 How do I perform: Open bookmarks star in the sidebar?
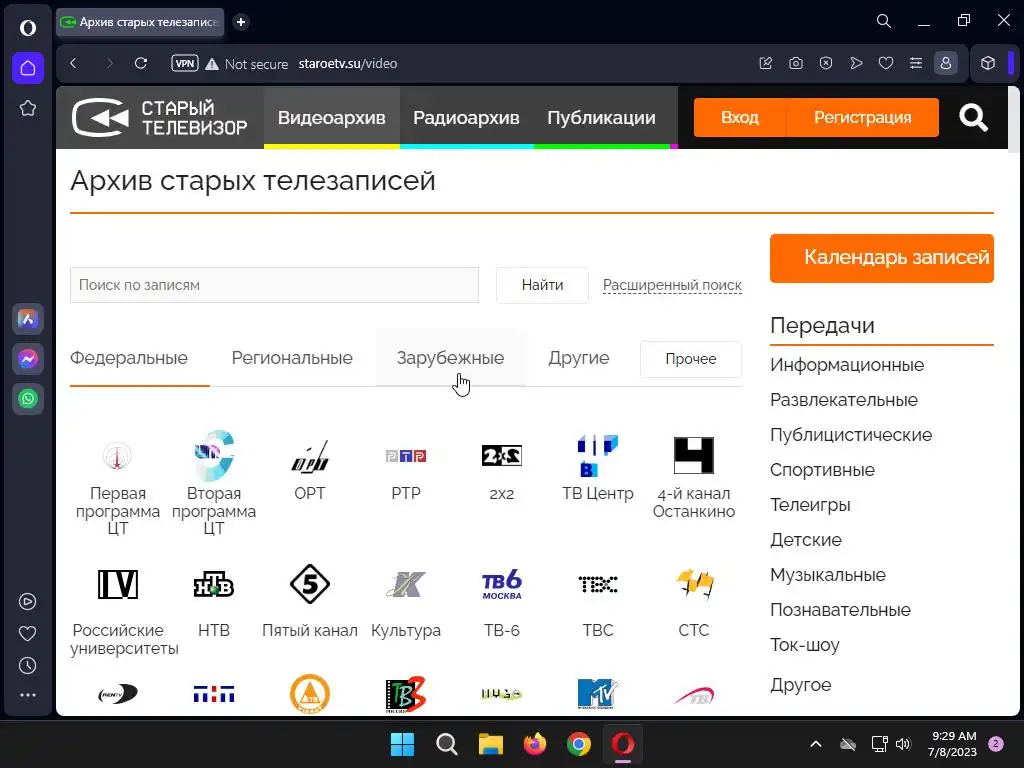[x=27, y=108]
